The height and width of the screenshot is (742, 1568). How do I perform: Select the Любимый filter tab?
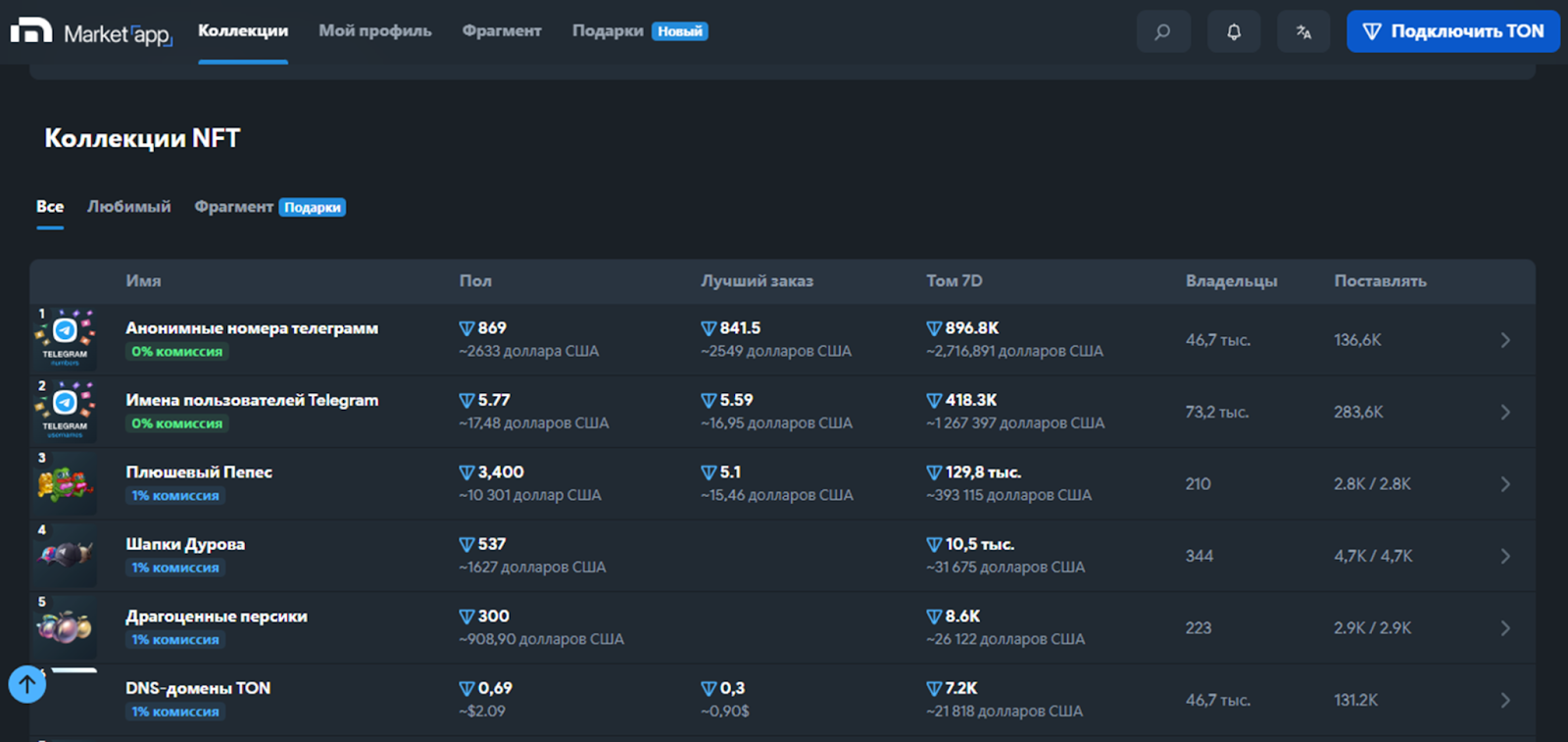tap(128, 207)
